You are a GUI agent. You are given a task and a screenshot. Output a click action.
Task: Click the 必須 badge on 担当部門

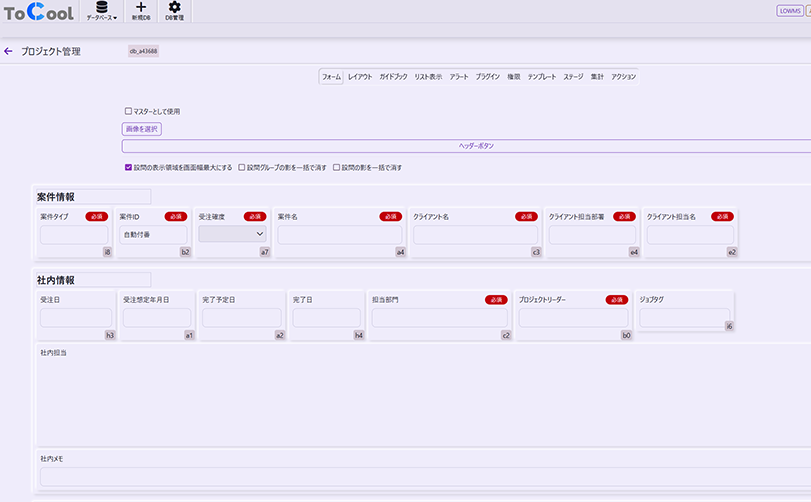496,299
